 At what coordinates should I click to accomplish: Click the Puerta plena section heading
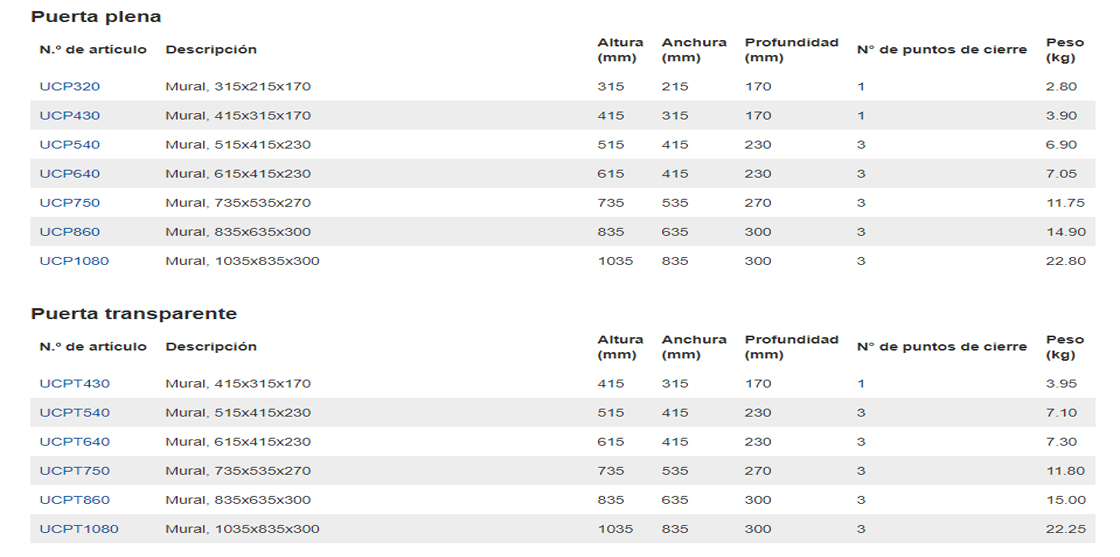pos(96,17)
